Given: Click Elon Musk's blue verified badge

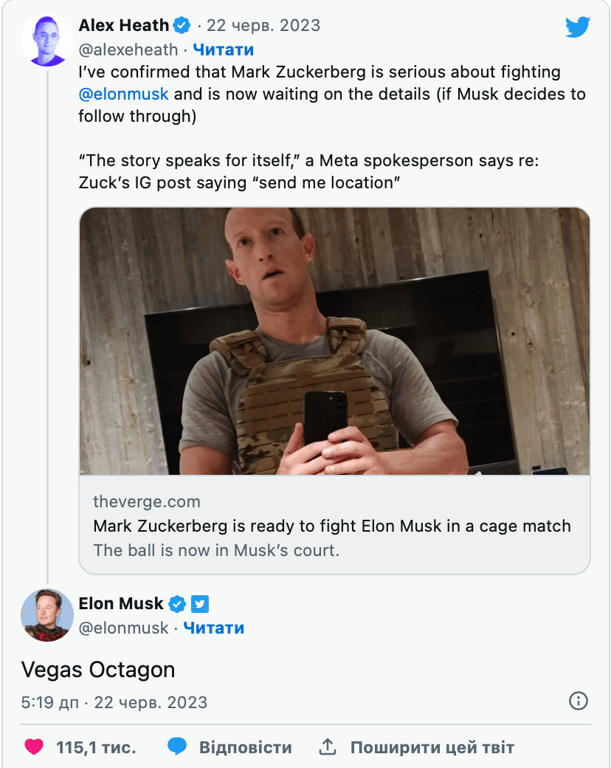Looking at the screenshot, I should point(177,604).
